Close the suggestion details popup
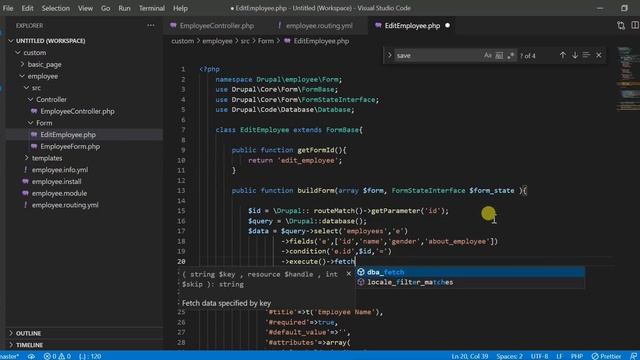 point(349,274)
